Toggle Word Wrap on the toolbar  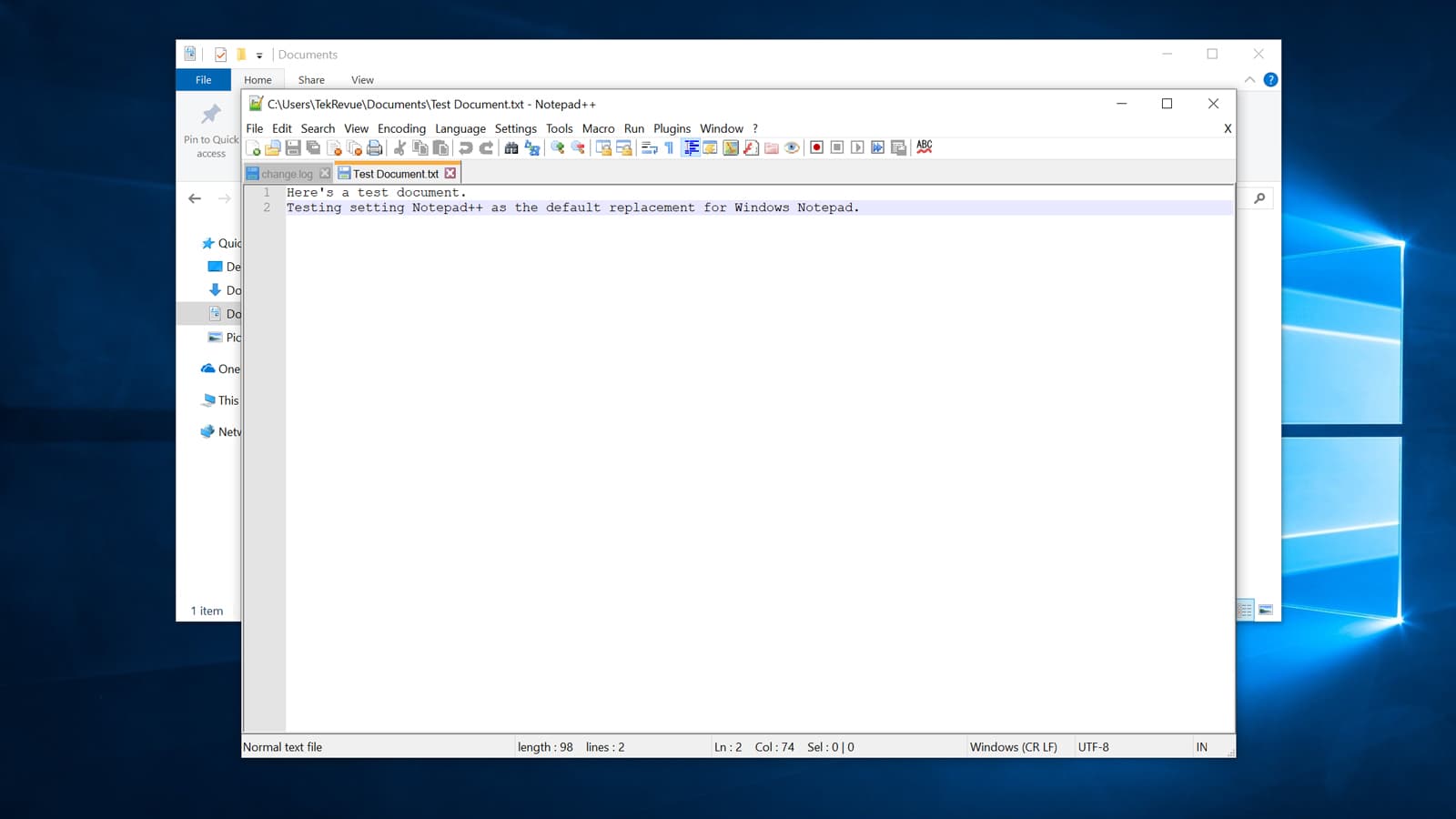pyautogui.click(x=647, y=147)
